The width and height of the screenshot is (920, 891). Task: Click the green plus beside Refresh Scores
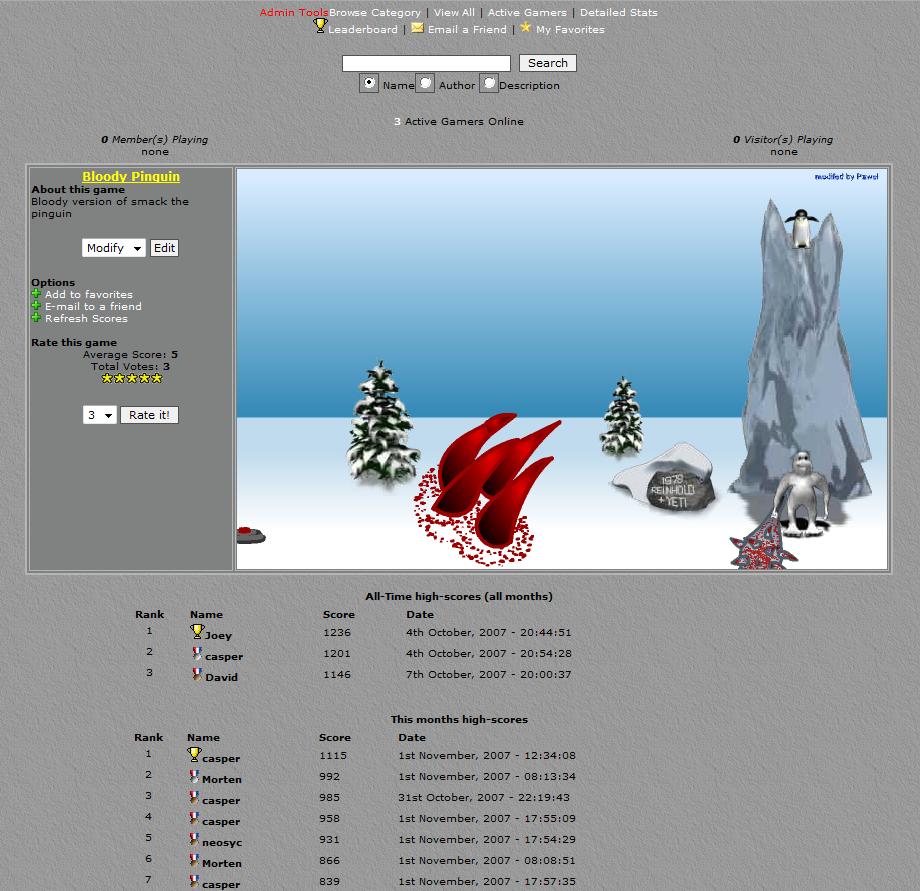36,318
